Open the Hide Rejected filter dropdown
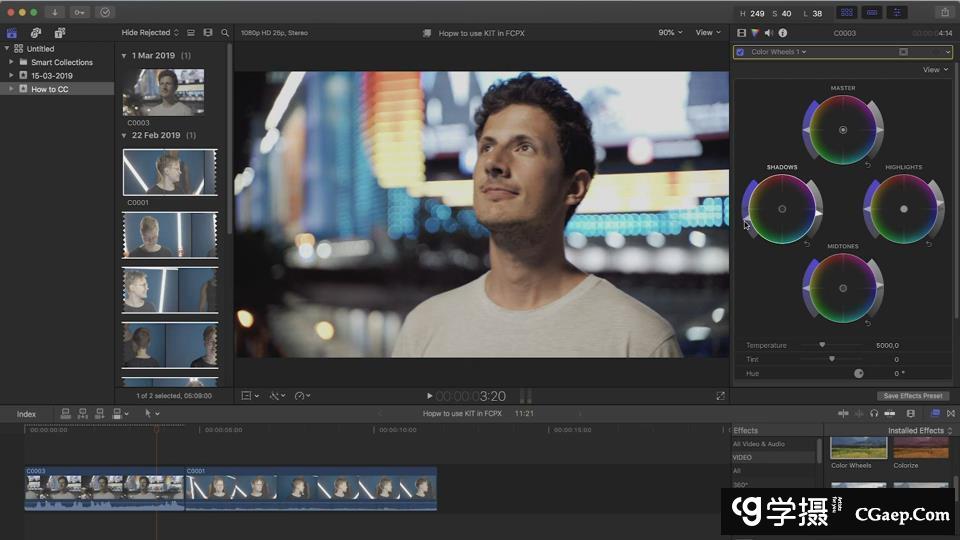The height and width of the screenshot is (540, 960). (150, 33)
